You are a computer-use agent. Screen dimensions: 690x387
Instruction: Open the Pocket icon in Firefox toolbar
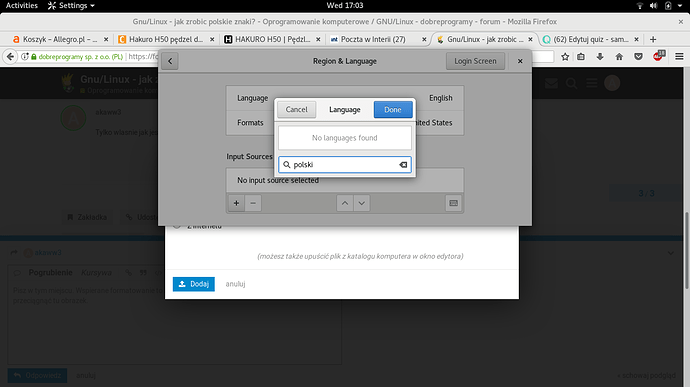[x=638, y=56]
